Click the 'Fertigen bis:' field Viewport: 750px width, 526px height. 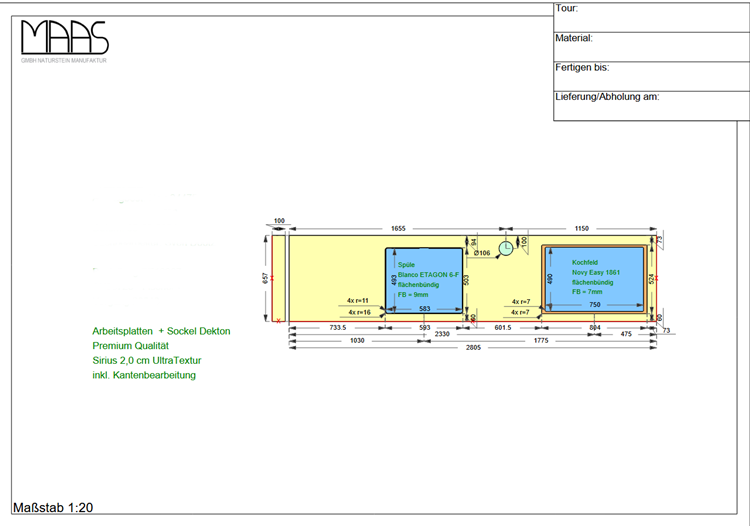click(651, 76)
